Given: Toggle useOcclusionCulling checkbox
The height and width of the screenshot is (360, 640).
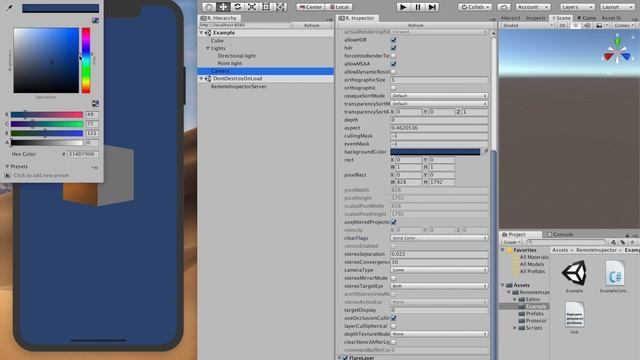Looking at the screenshot, I should (393, 318).
